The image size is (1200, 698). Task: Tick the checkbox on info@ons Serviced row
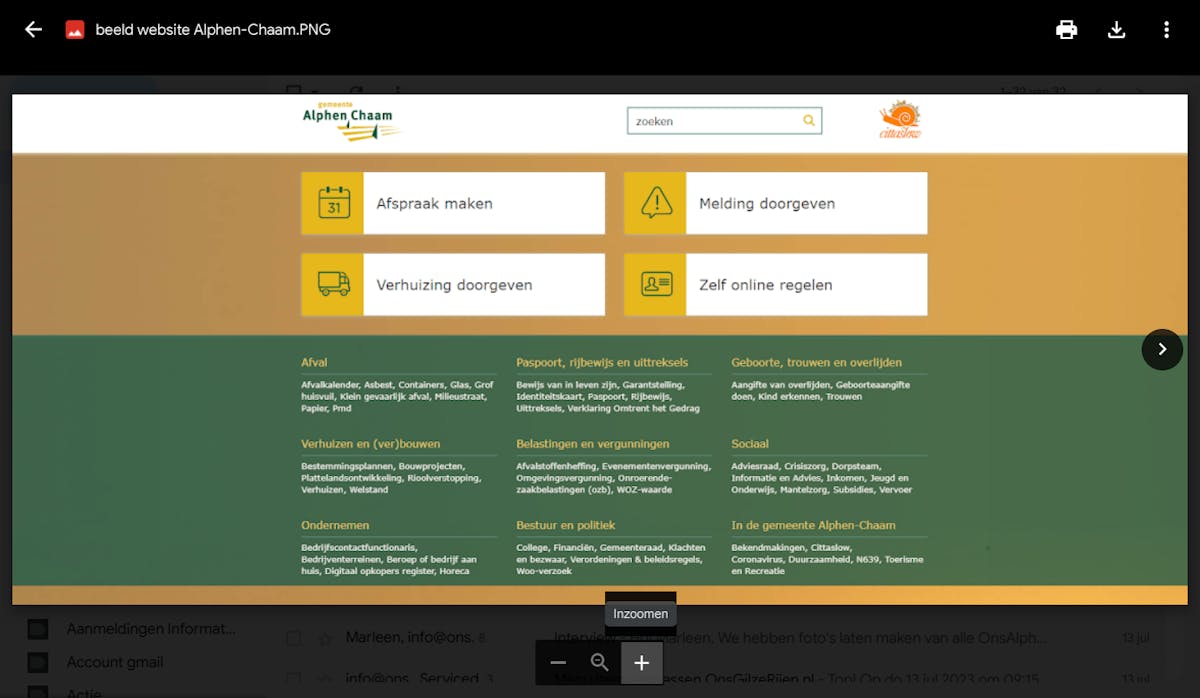click(294, 679)
